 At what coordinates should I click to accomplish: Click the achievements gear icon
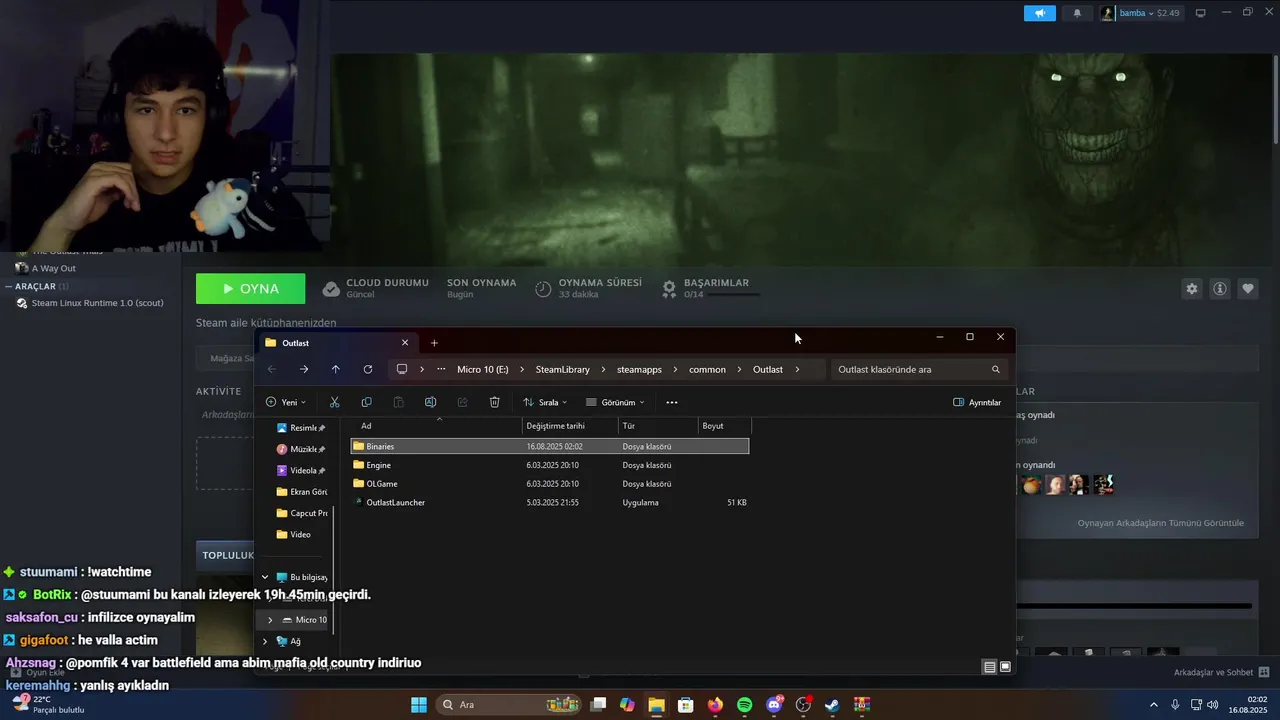[x=669, y=289]
